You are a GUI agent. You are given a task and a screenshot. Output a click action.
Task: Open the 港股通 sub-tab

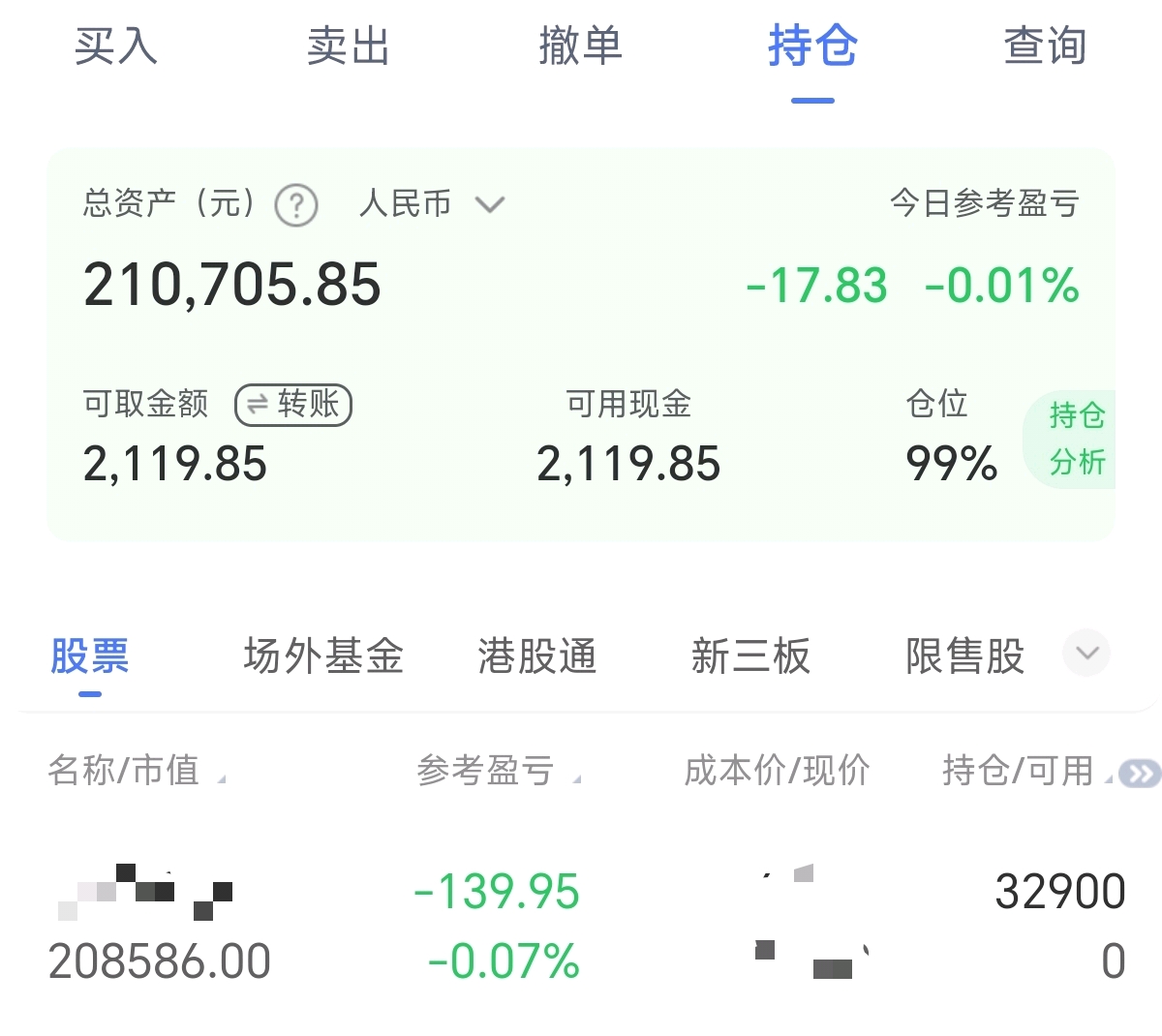pyautogui.click(x=536, y=656)
